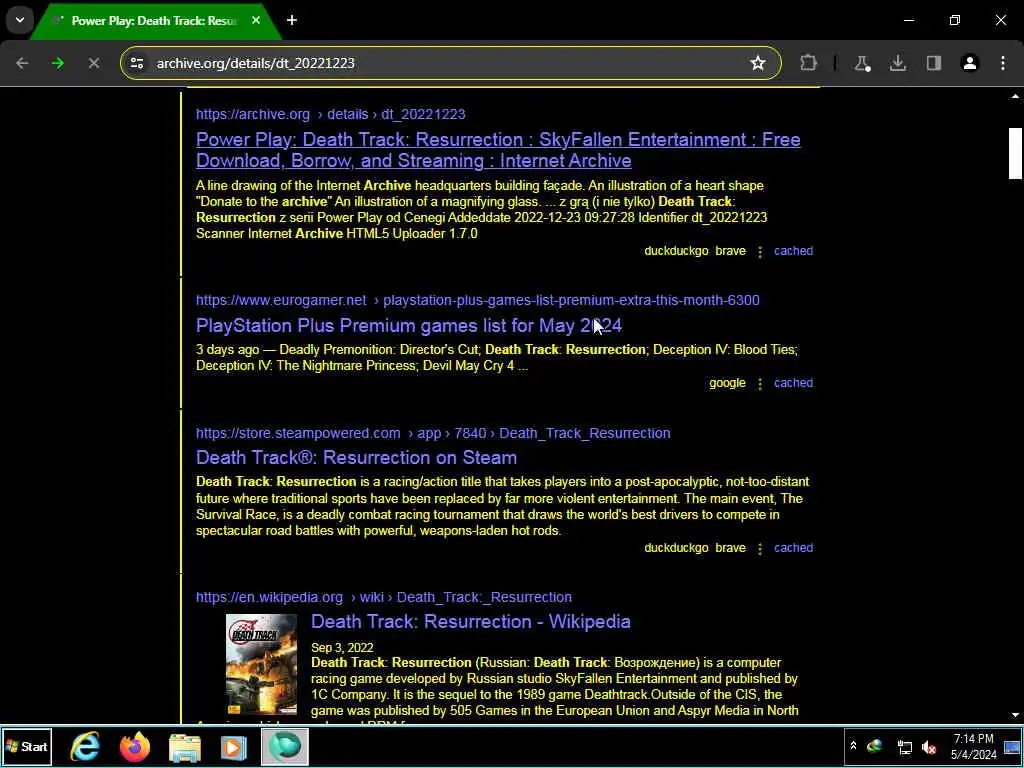Go back to previous page
The height and width of the screenshot is (768, 1024).
(22, 63)
